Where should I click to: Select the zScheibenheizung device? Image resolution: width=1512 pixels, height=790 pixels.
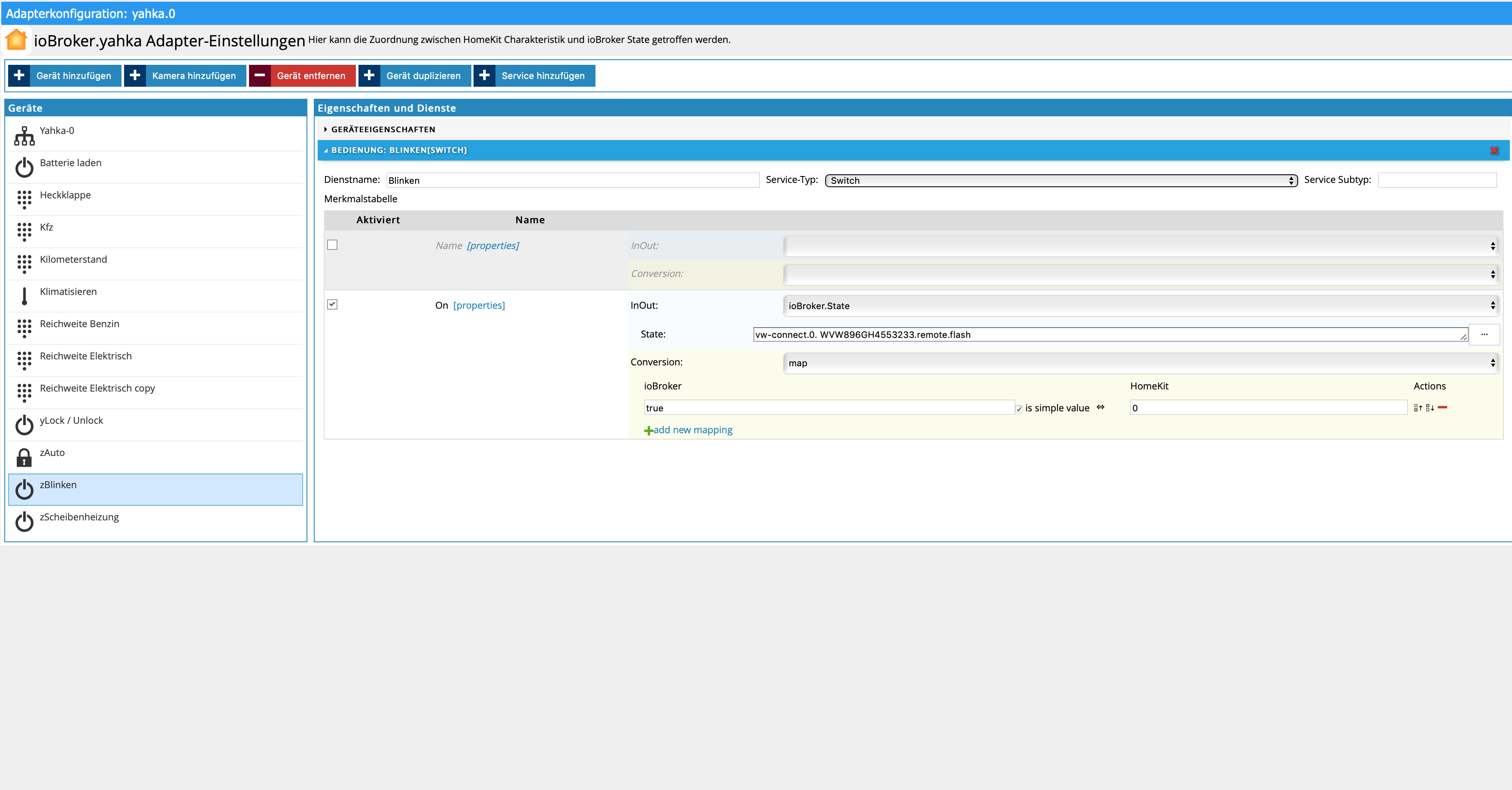click(x=79, y=517)
